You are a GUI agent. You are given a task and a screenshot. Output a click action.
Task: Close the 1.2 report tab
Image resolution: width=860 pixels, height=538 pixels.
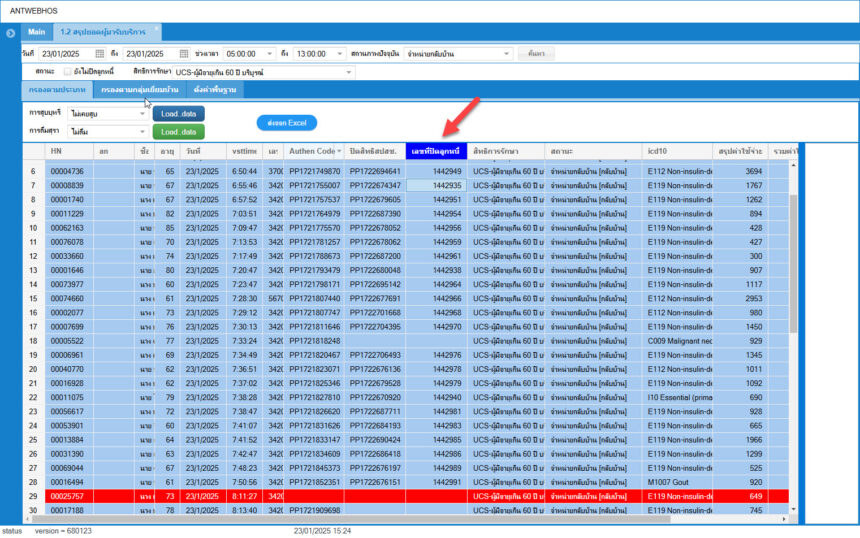point(156,31)
